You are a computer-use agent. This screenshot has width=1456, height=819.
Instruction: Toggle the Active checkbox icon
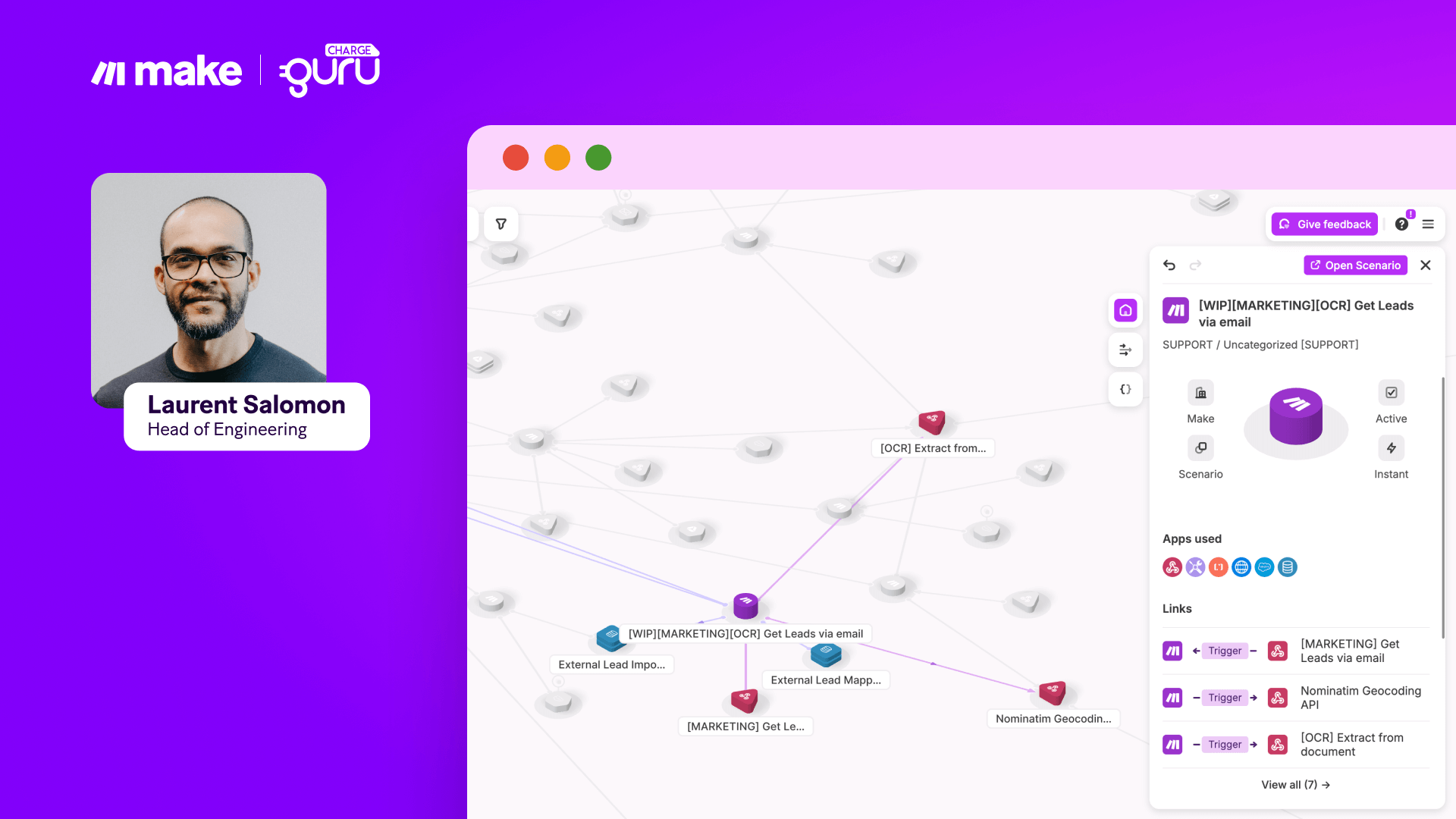tap(1391, 393)
